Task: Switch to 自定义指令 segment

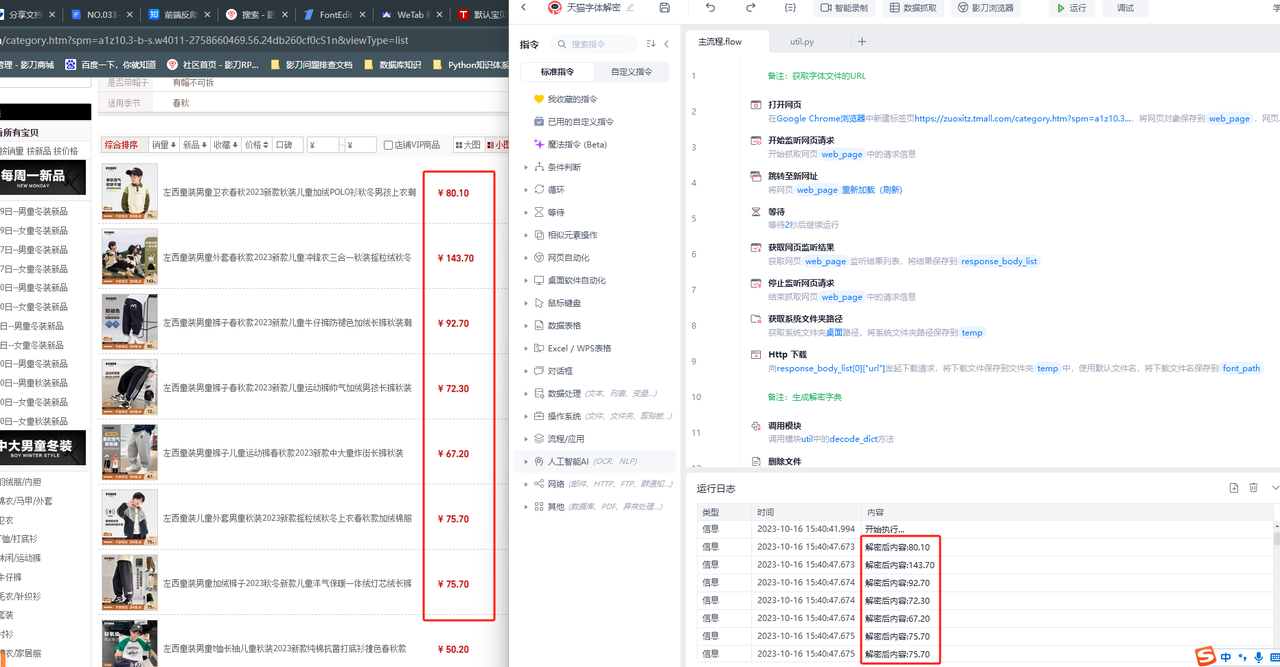Action: click(631, 72)
